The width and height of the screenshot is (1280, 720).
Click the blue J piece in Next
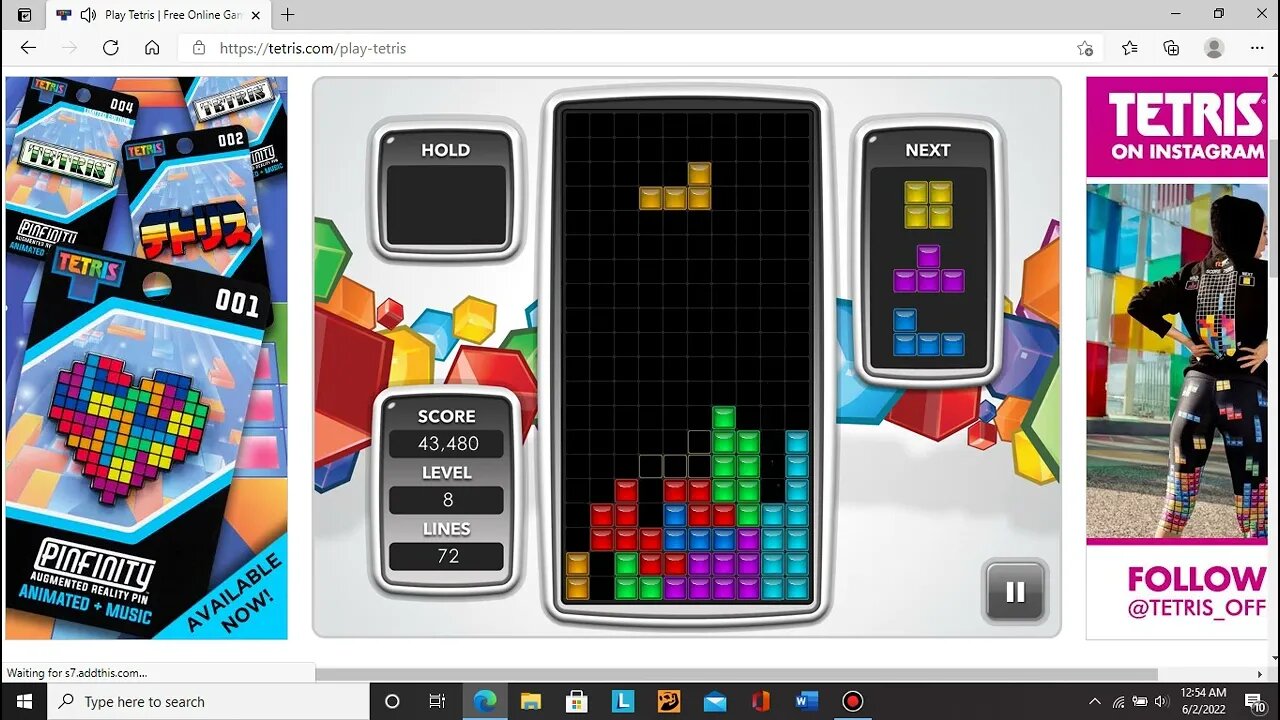pos(928,332)
